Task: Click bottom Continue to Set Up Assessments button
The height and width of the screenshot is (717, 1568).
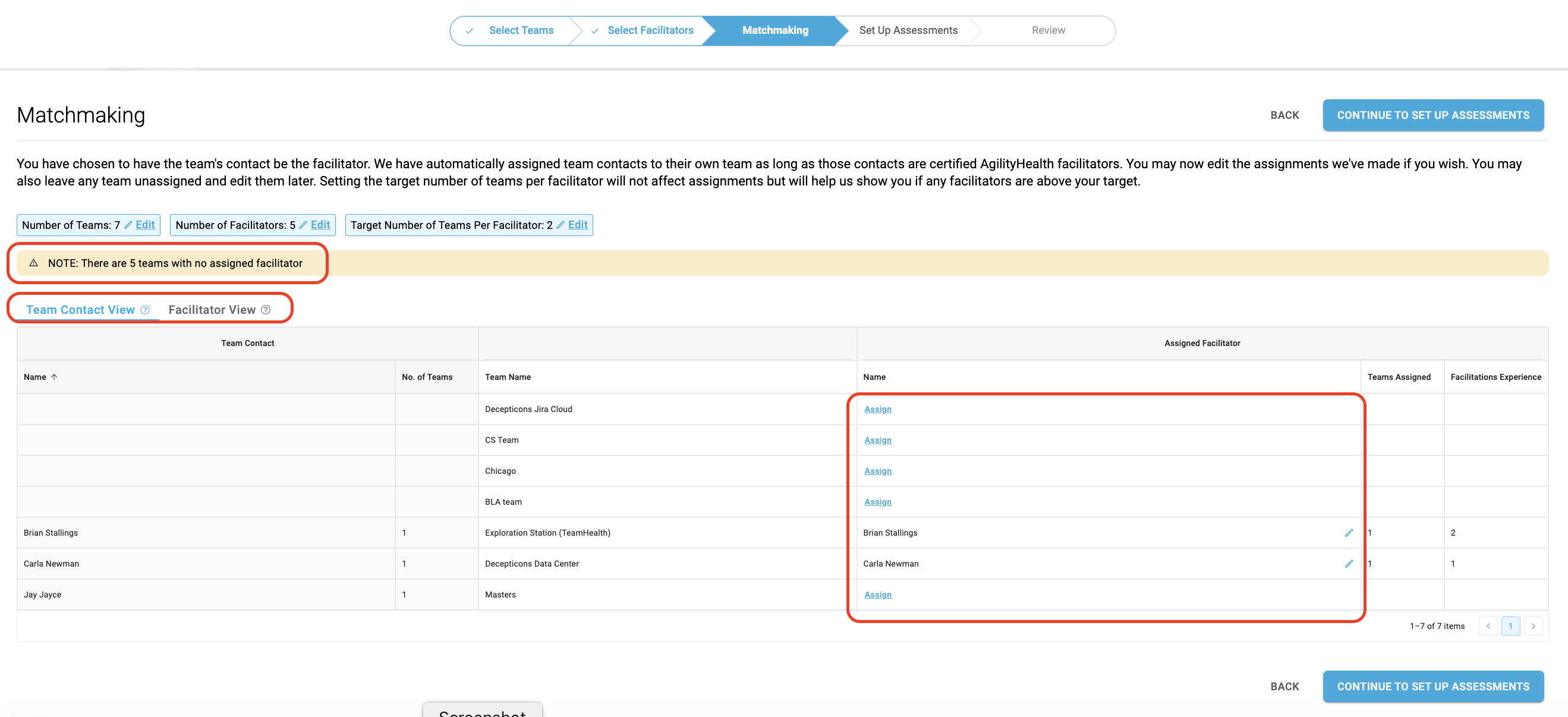Action: (x=1433, y=687)
